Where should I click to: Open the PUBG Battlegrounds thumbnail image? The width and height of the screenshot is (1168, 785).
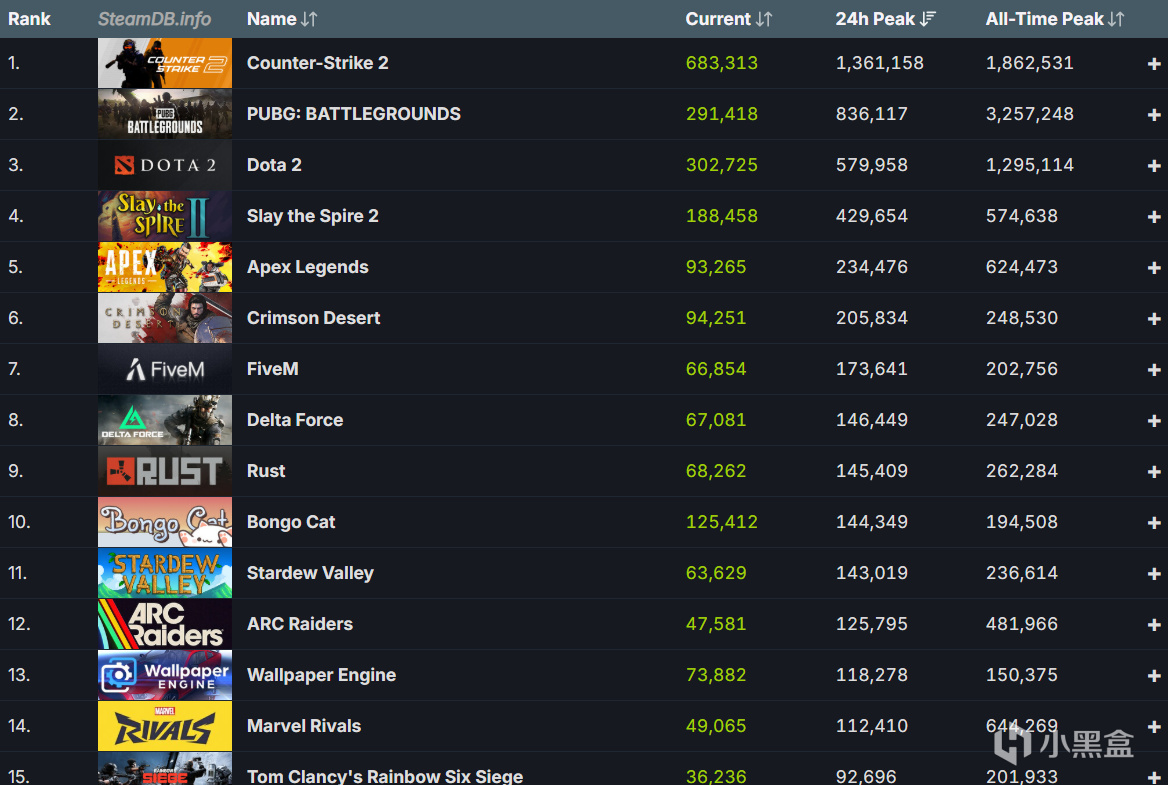165,114
